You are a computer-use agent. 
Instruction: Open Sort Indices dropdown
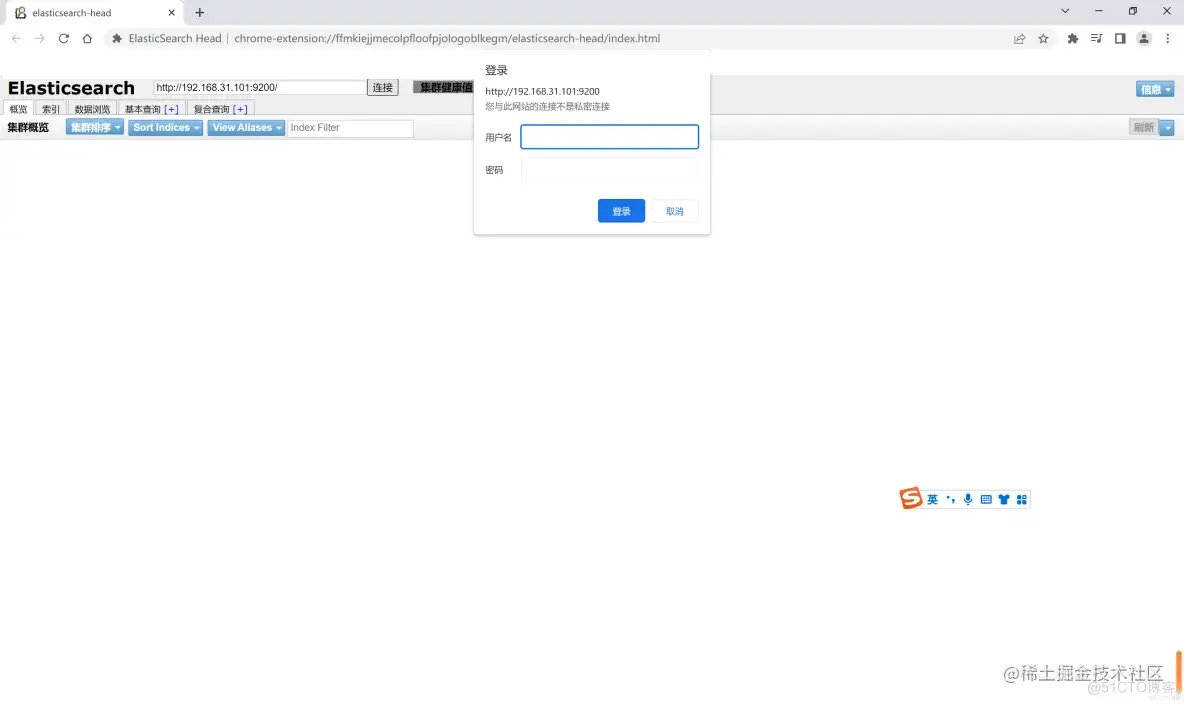pyautogui.click(x=165, y=128)
